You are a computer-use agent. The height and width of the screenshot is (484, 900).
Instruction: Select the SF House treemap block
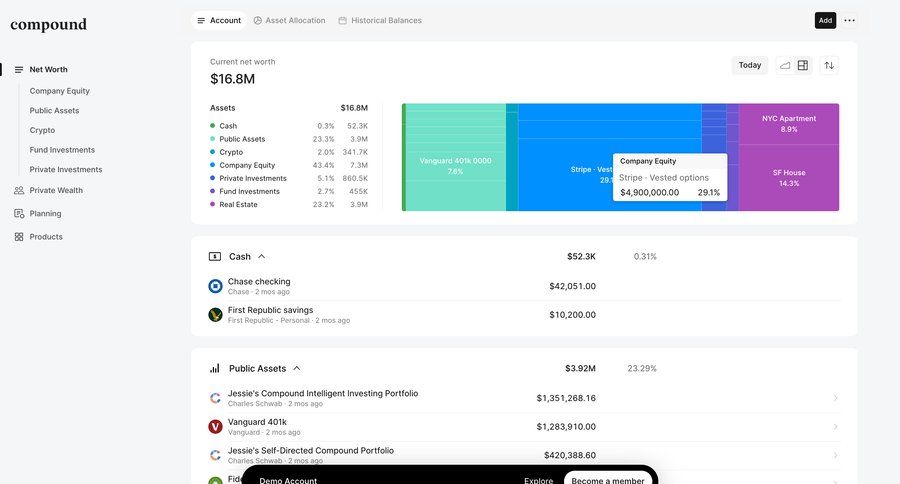789,177
